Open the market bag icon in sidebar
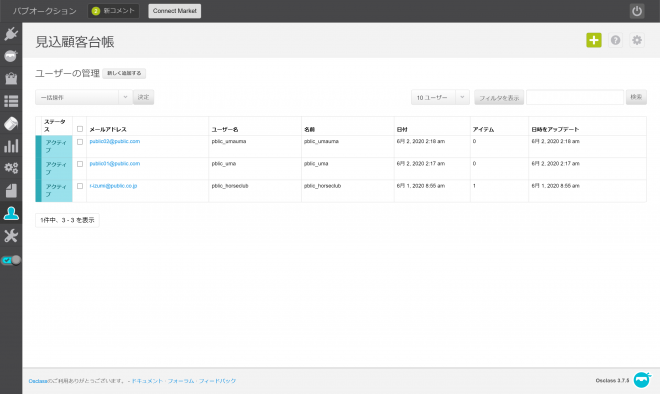Image resolution: width=660 pixels, height=394 pixels. [x=11, y=78]
